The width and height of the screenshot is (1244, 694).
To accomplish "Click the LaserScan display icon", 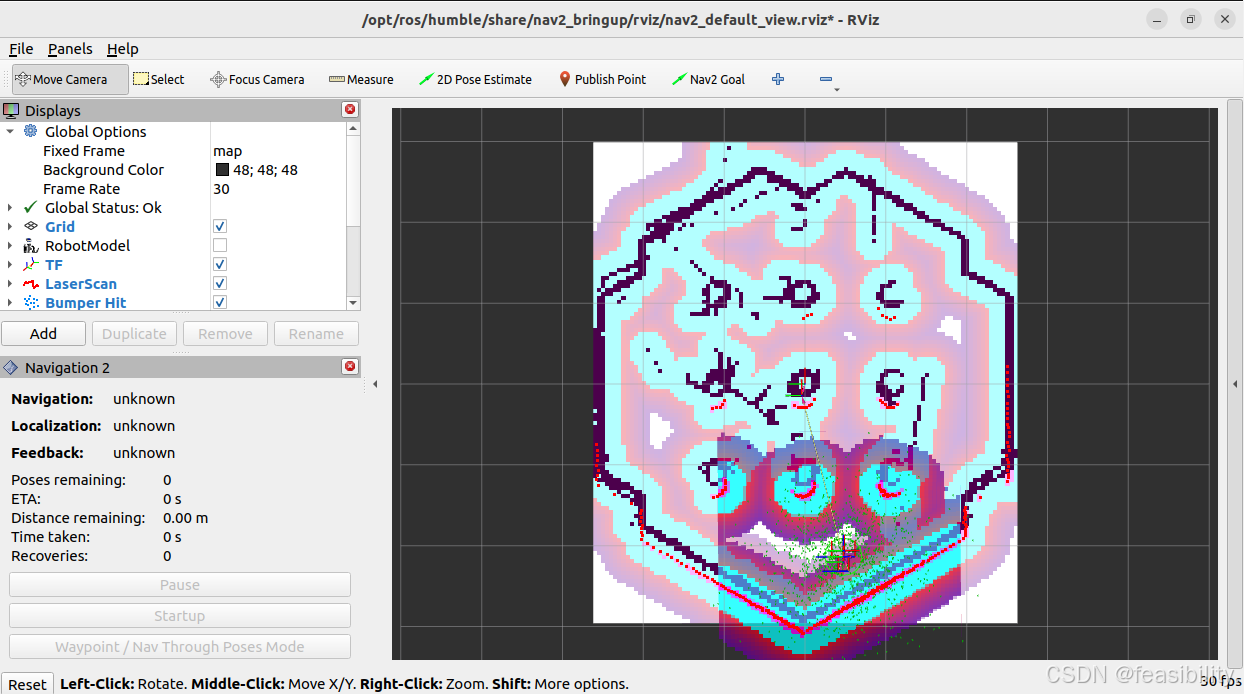I will [31, 283].
